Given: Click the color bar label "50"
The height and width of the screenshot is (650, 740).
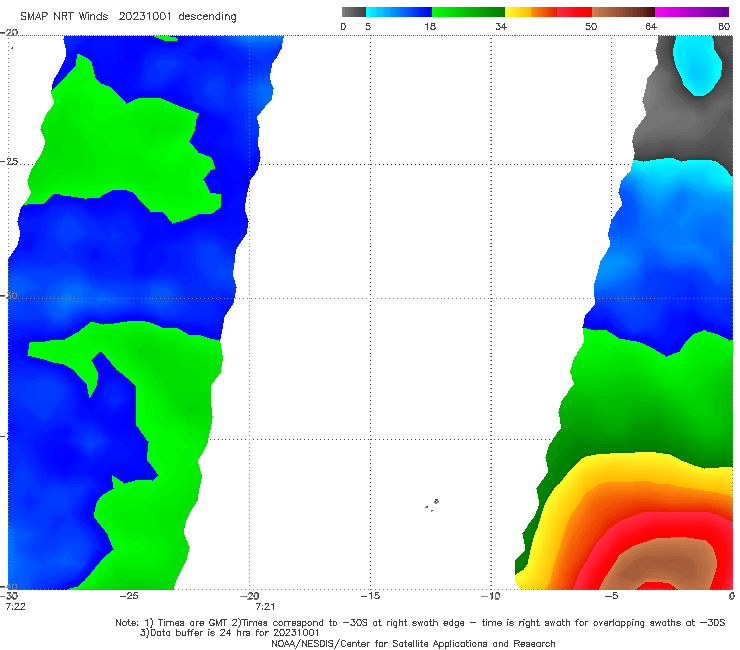Looking at the screenshot, I should click(x=591, y=26).
